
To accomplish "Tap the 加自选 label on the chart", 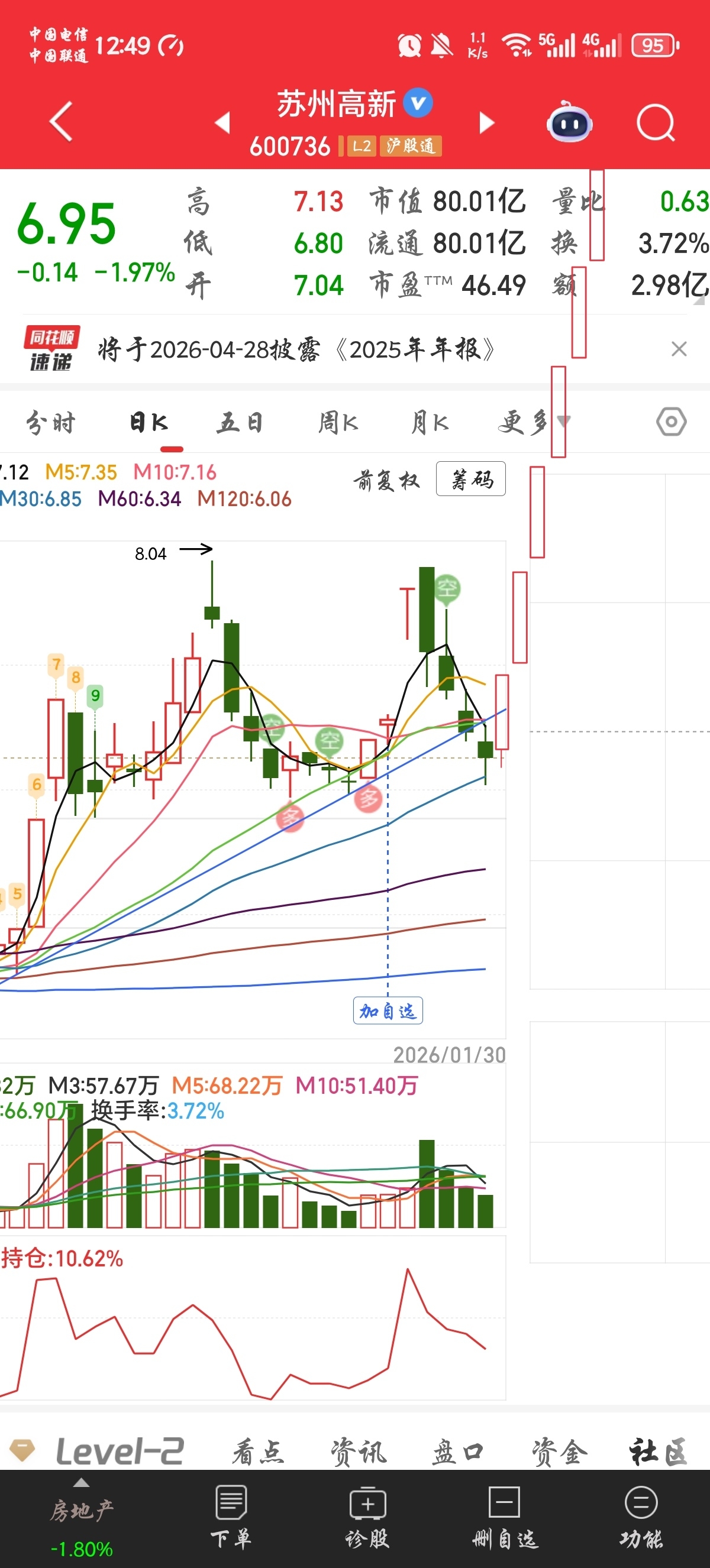I will (388, 1011).
